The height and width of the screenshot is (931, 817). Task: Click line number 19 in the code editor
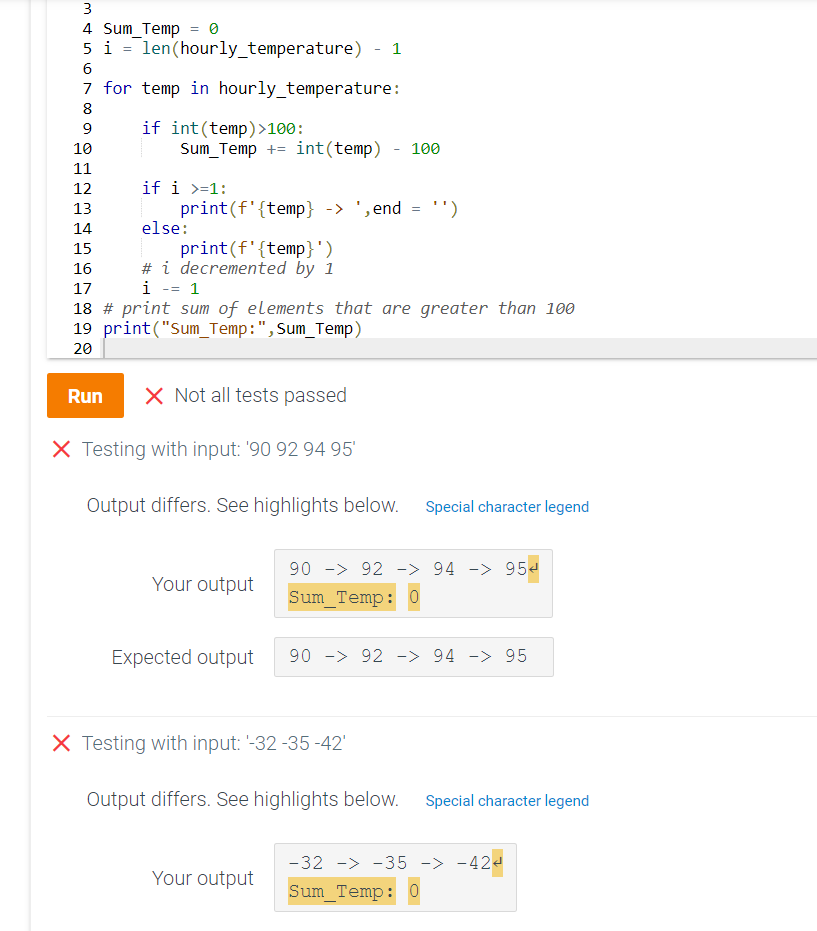[83, 328]
